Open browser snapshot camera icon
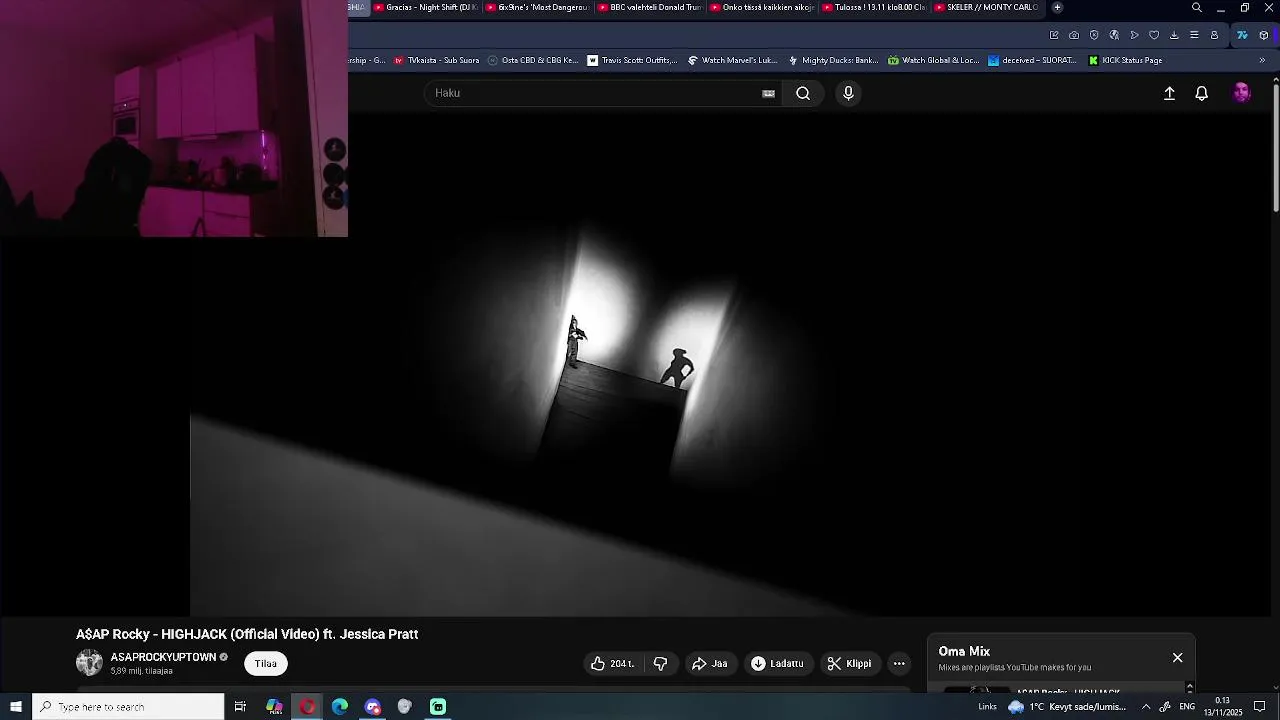Image resolution: width=1280 pixels, height=720 pixels. coord(1074,35)
